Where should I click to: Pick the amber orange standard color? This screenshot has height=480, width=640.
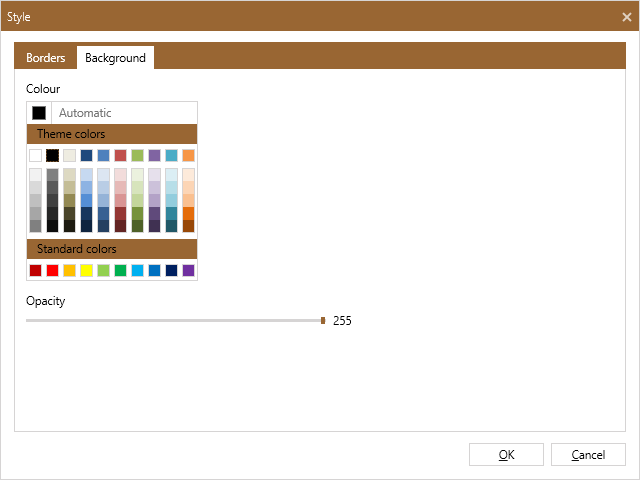coord(69,270)
